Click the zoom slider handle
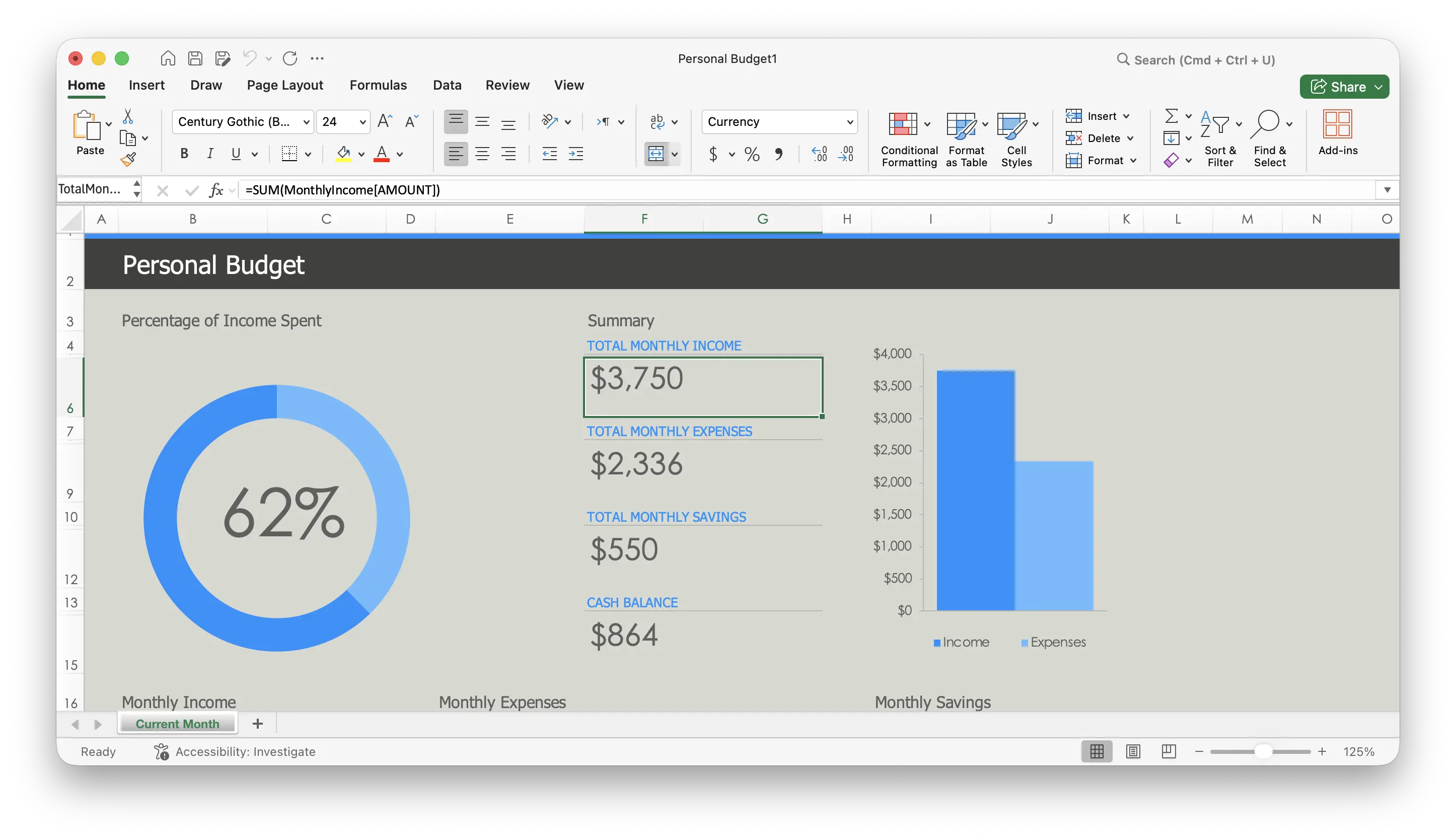1456x840 pixels. [1263, 752]
